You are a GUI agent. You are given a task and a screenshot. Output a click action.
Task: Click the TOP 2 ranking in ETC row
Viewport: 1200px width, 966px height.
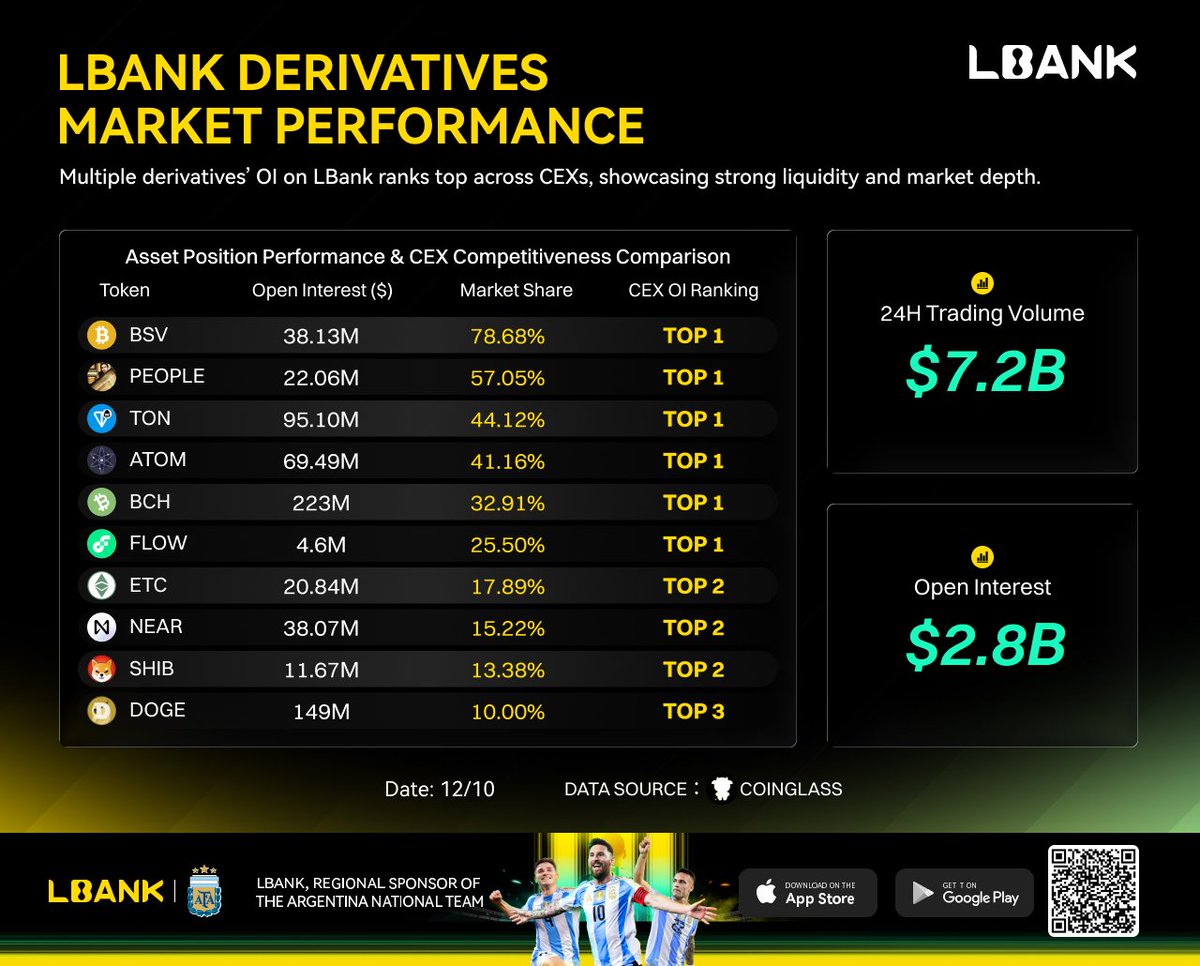(x=693, y=586)
